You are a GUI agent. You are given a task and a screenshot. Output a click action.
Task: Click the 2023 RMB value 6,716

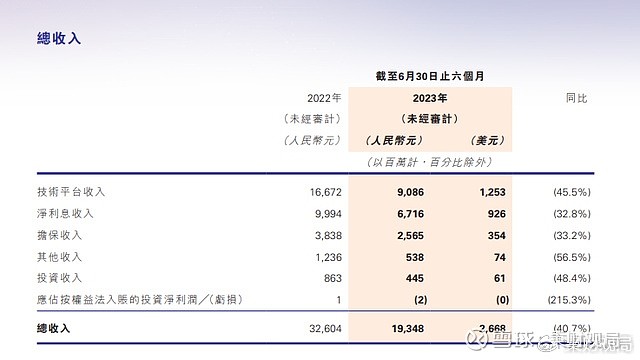[411, 214]
